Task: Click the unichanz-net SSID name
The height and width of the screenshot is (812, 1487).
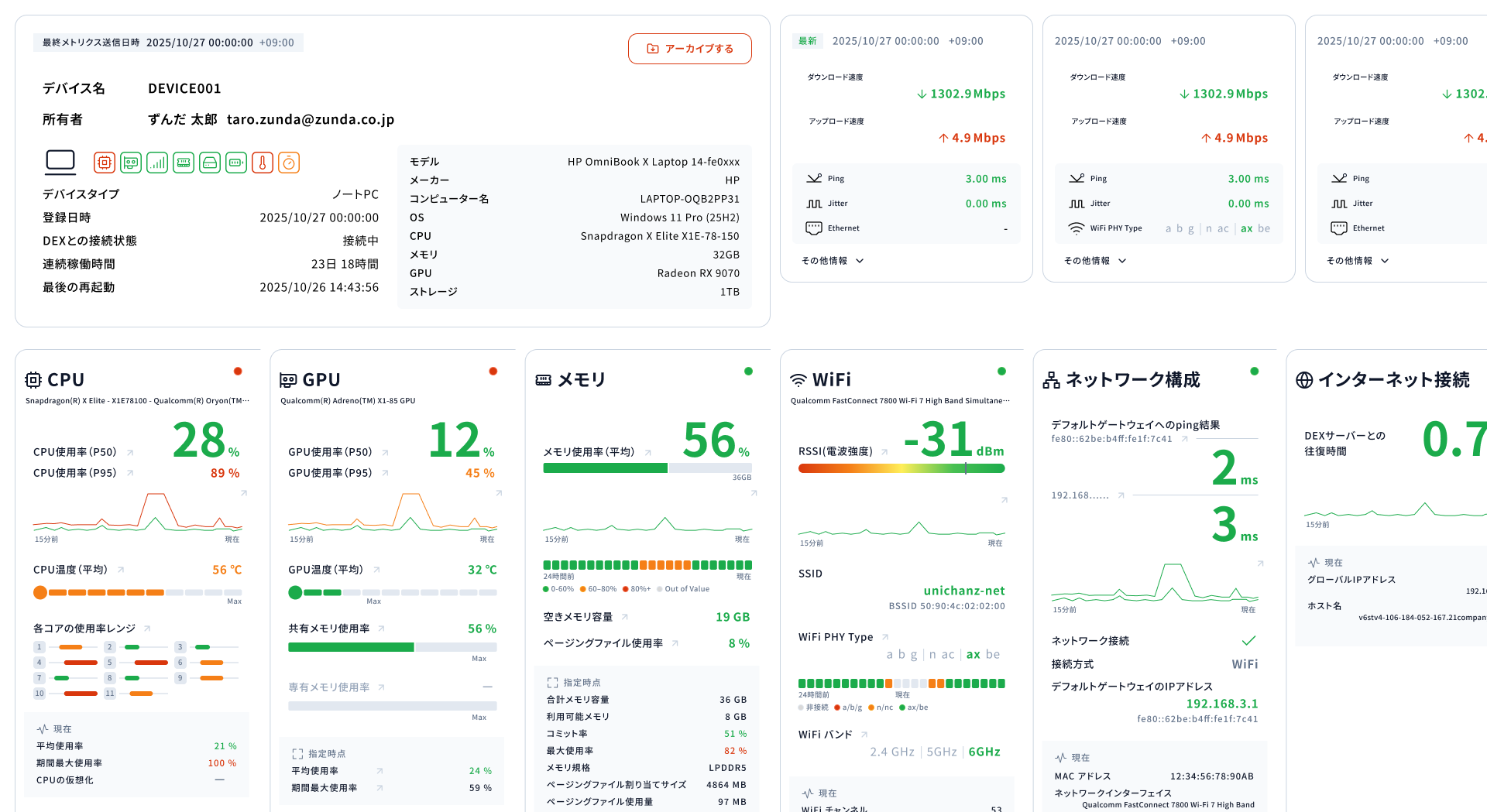Action: point(963,591)
